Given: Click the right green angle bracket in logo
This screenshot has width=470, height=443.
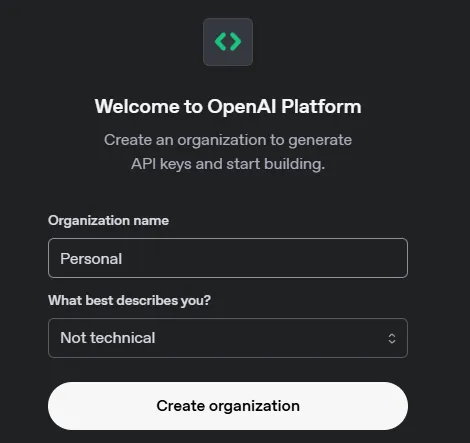Looking at the screenshot, I should (x=236, y=42).
